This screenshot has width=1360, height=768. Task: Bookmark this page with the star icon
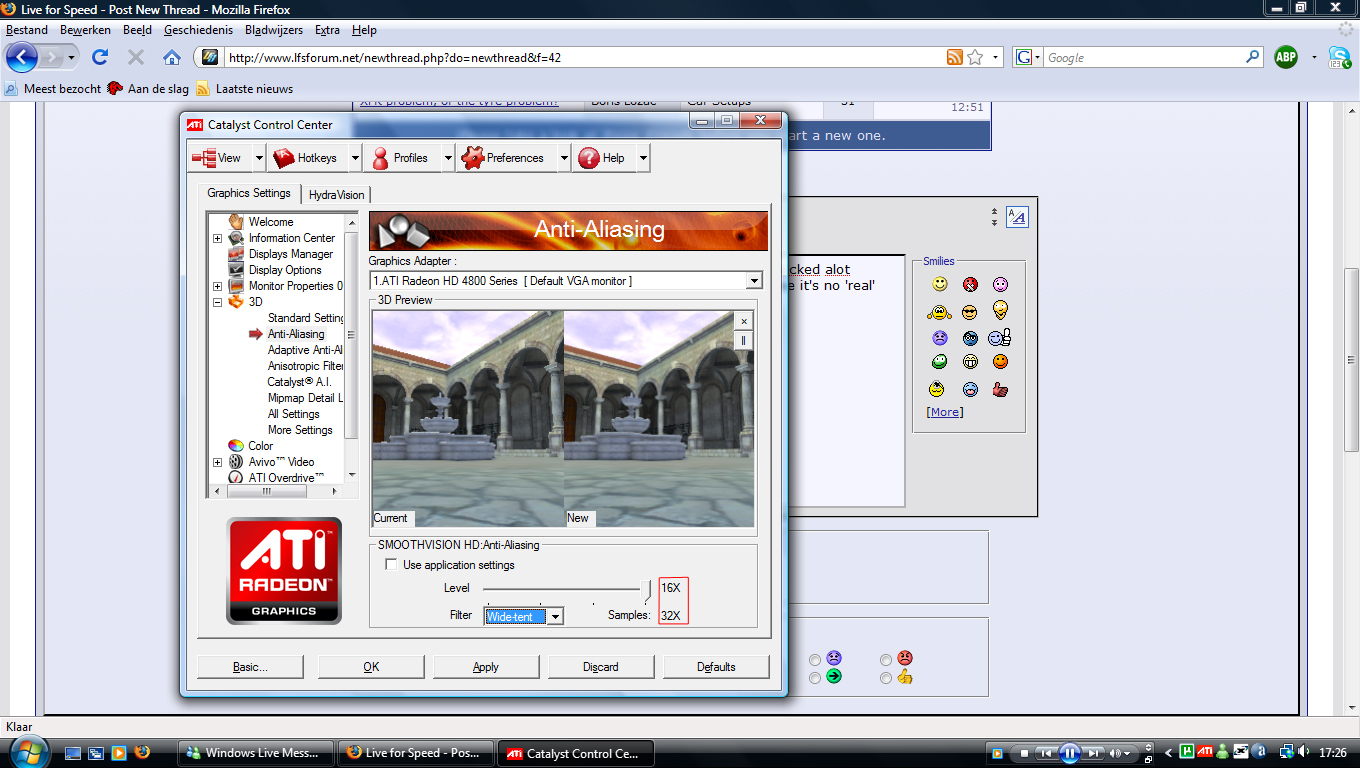click(x=975, y=57)
